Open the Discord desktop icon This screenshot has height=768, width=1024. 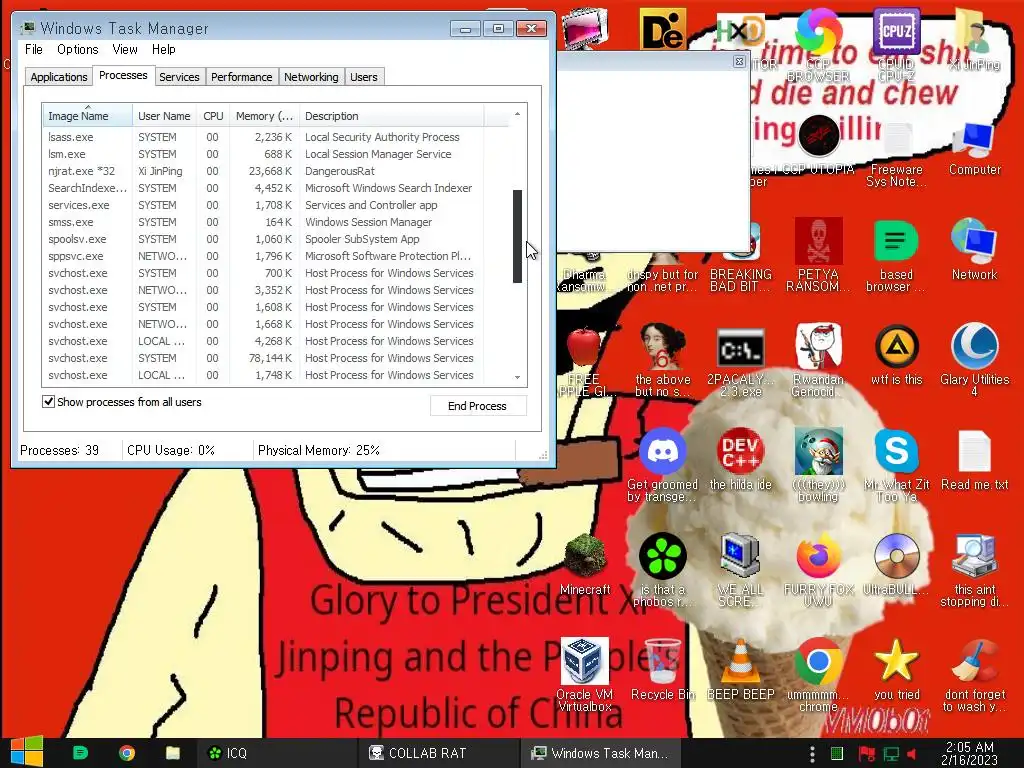662,451
